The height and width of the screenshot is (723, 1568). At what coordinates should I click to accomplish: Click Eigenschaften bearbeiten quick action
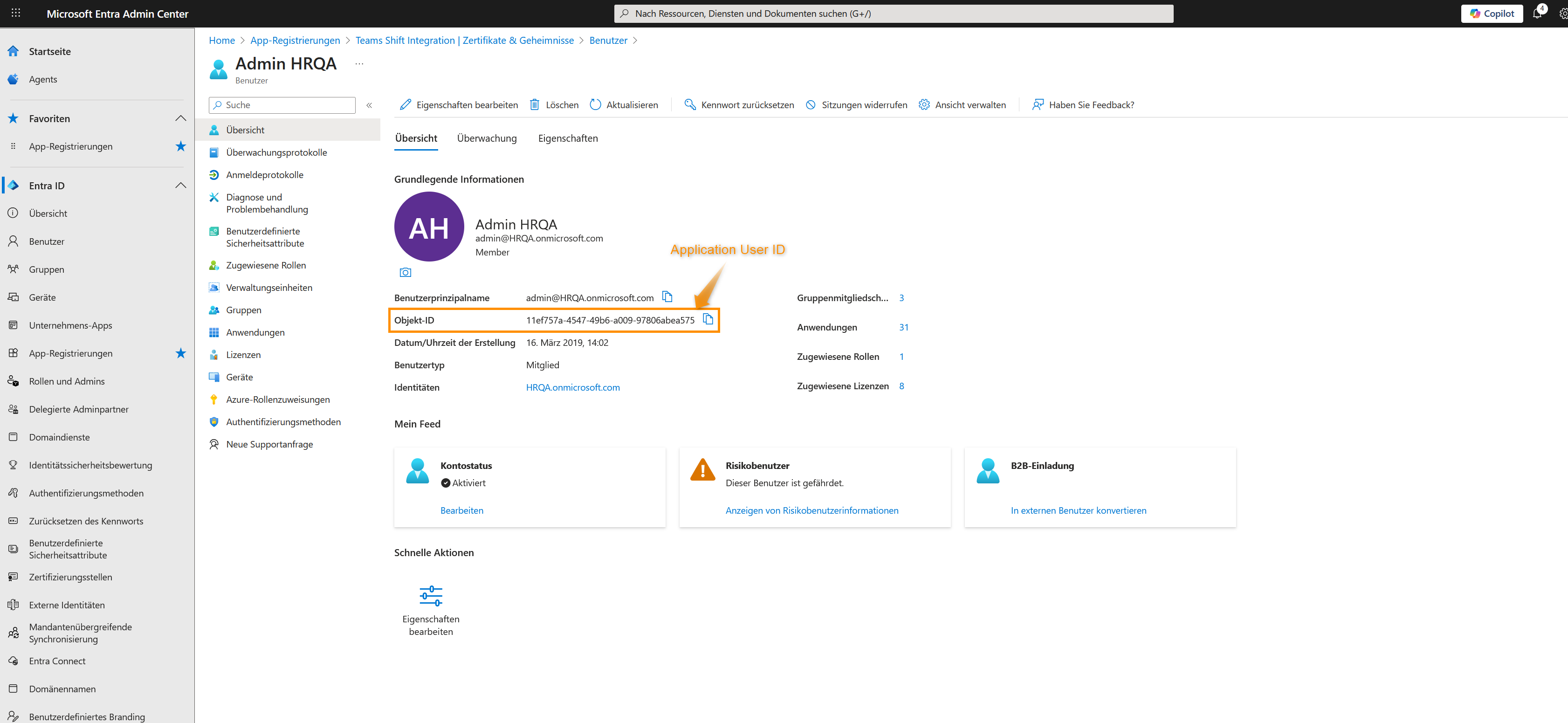[431, 610]
